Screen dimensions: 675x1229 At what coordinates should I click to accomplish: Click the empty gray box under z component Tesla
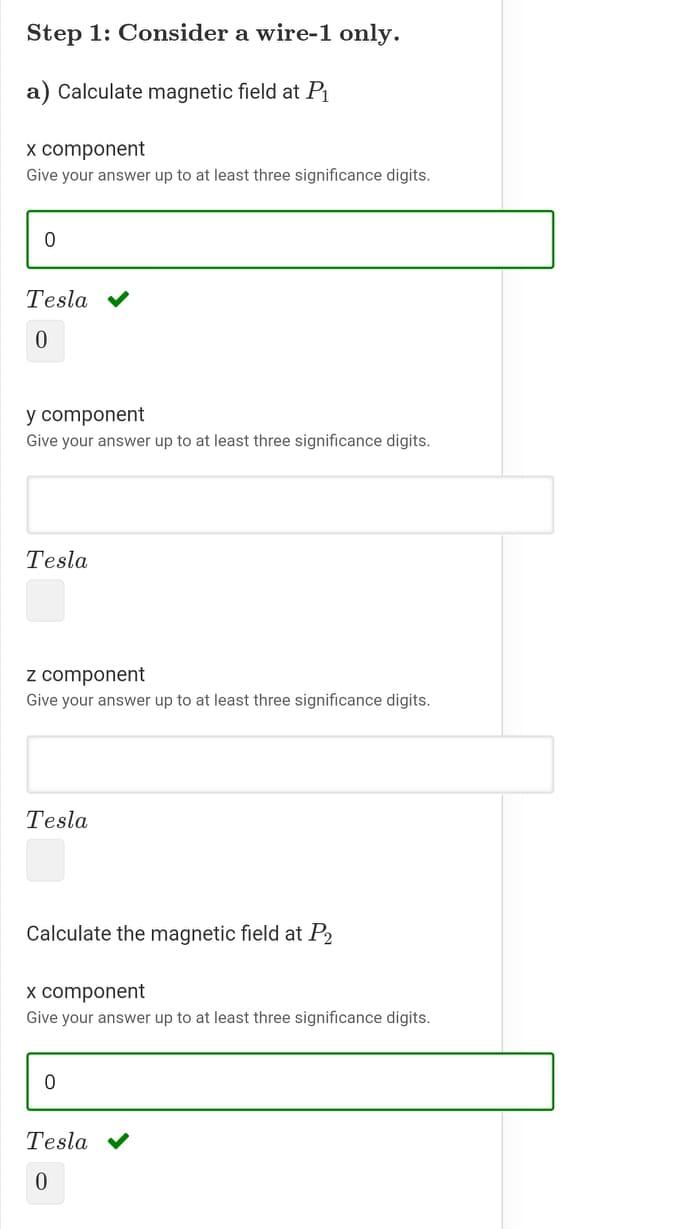tap(45, 859)
